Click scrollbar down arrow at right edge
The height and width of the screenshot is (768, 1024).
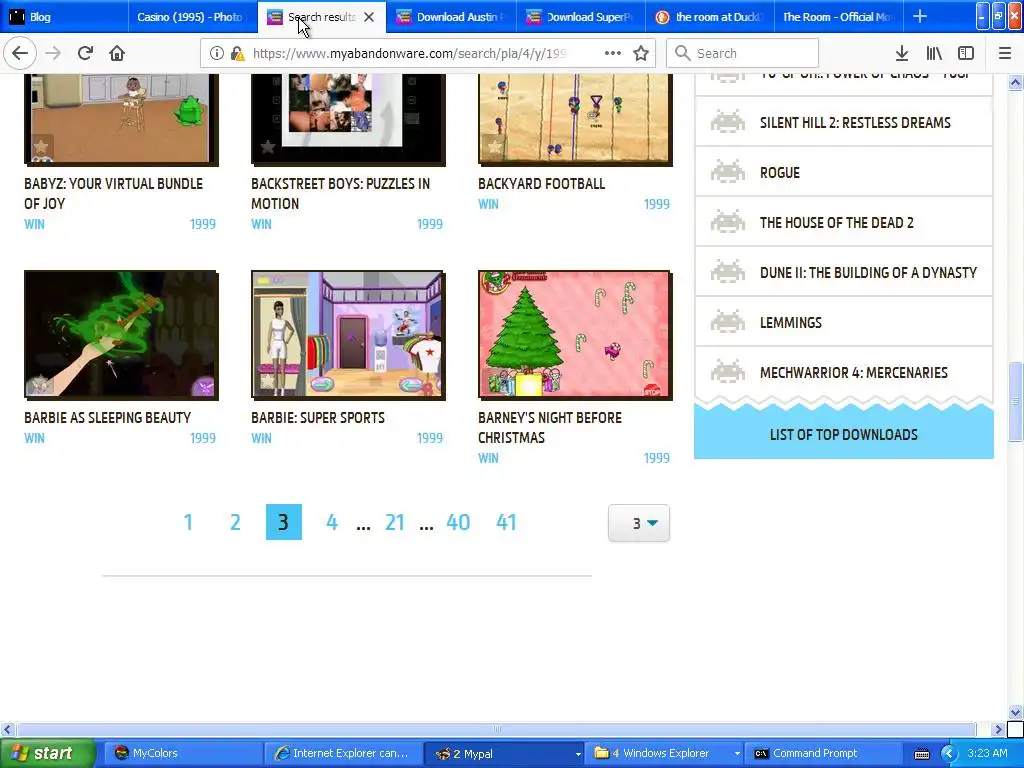1015,712
